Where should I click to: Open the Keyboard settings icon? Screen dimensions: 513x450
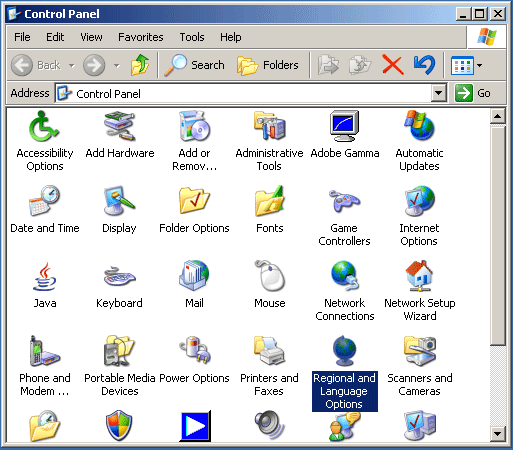coord(120,276)
